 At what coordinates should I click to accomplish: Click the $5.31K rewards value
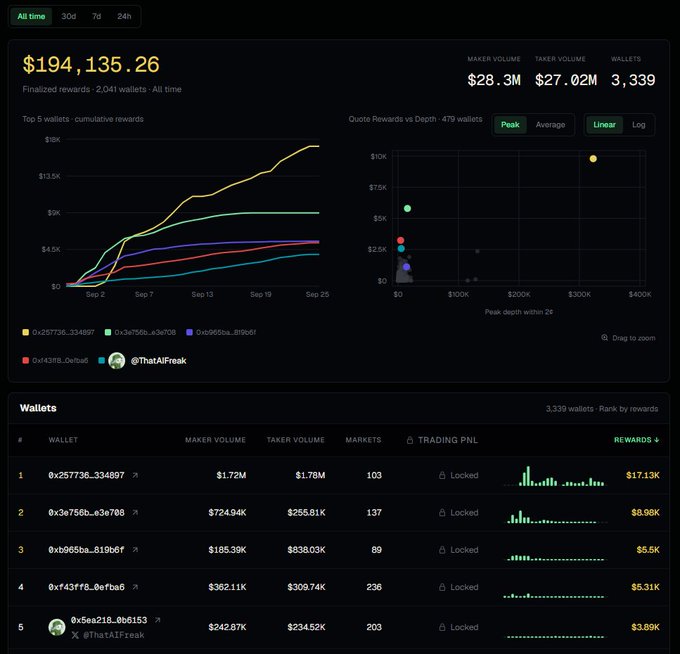pyautogui.click(x=645, y=587)
